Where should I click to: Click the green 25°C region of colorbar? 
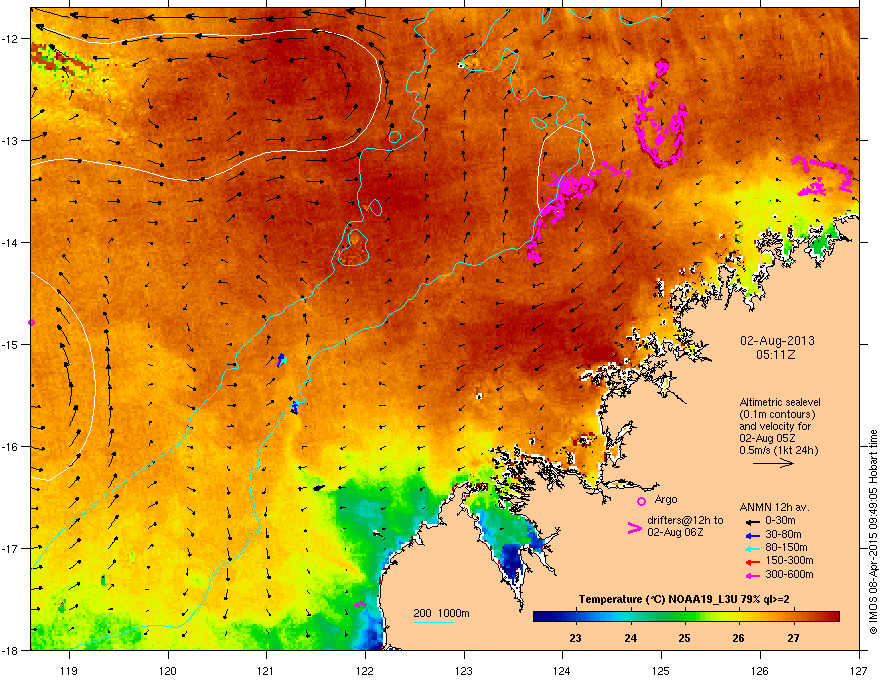[684, 617]
